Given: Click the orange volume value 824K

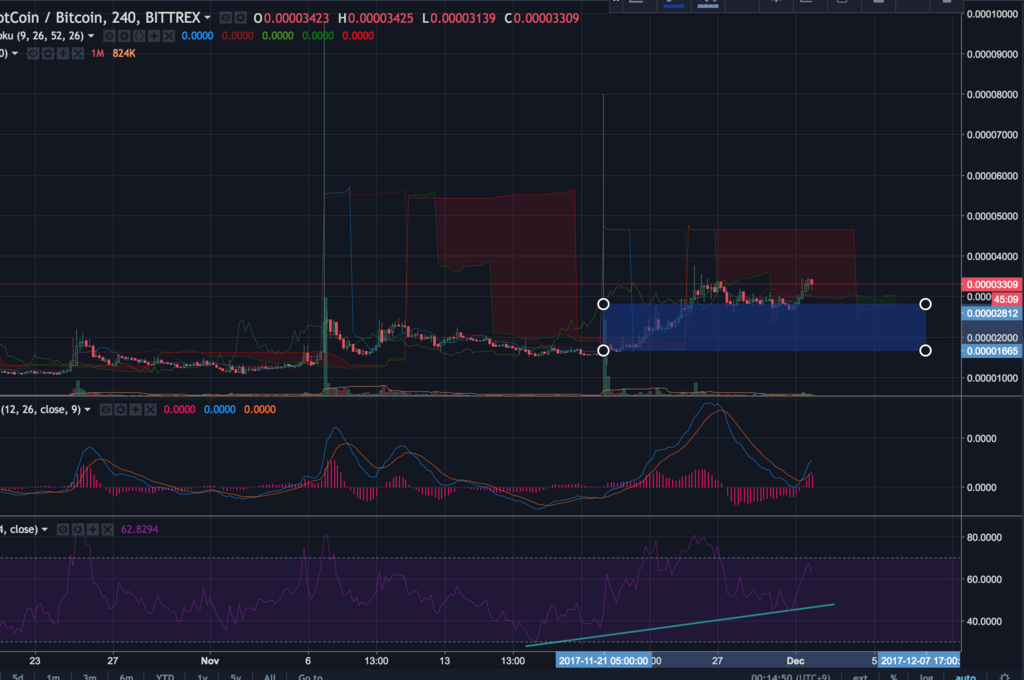Looking at the screenshot, I should click(x=124, y=54).
